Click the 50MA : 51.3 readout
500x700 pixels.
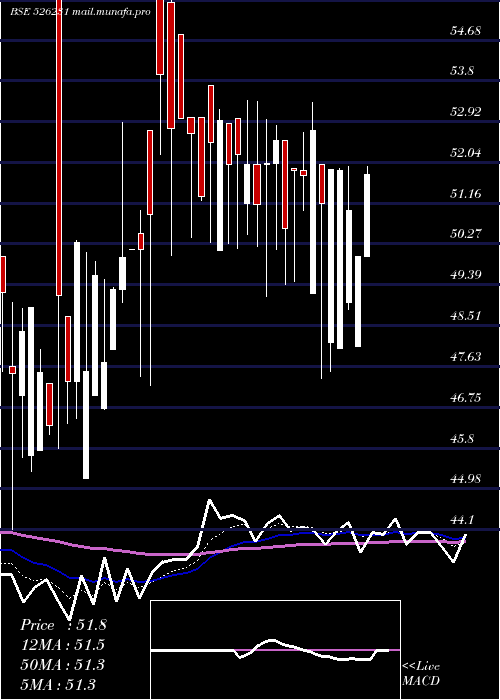(x=63, y=665)
